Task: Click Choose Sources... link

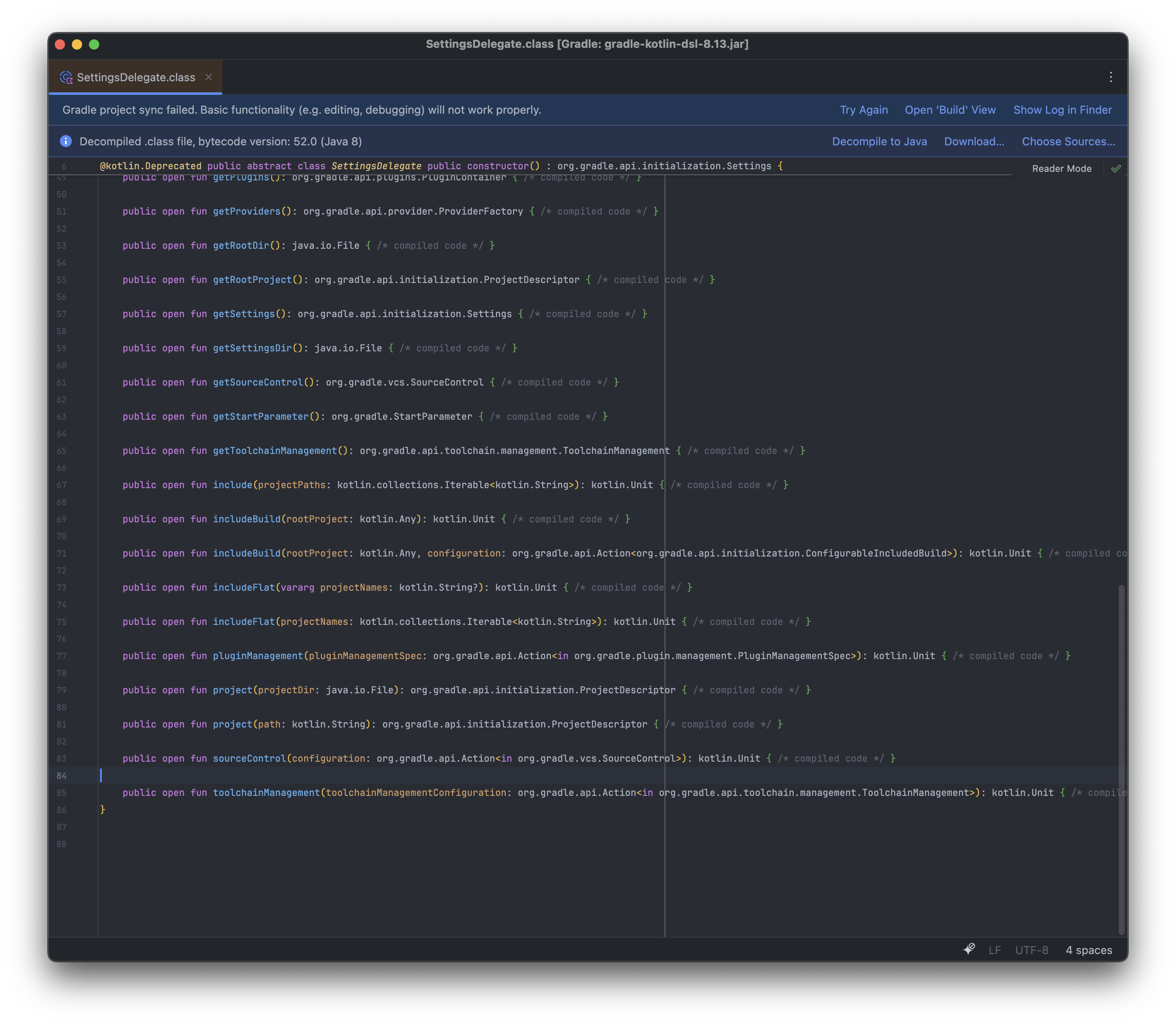Action: click(x=1068, y=141)
